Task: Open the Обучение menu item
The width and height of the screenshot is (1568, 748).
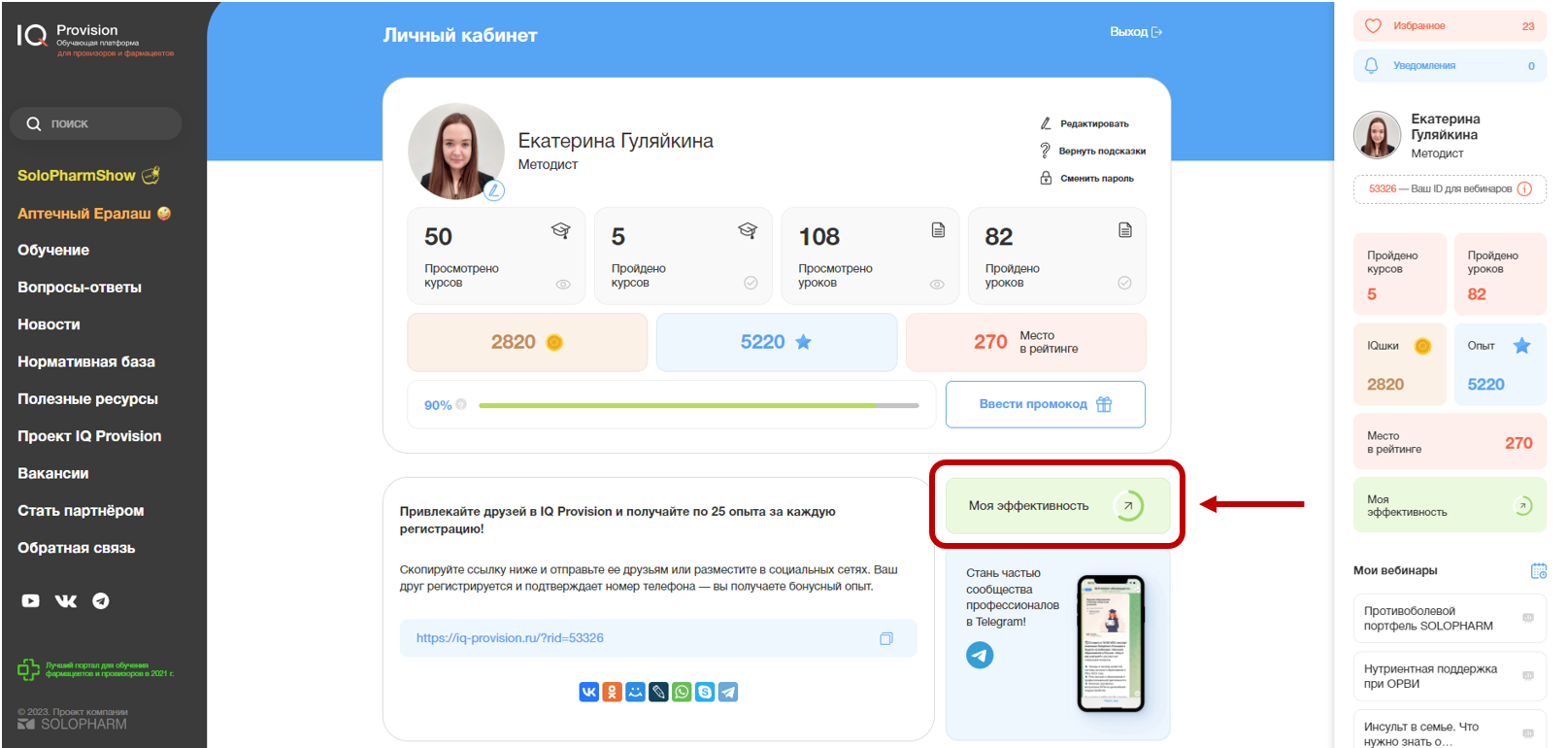Action: tap(53, 250)
